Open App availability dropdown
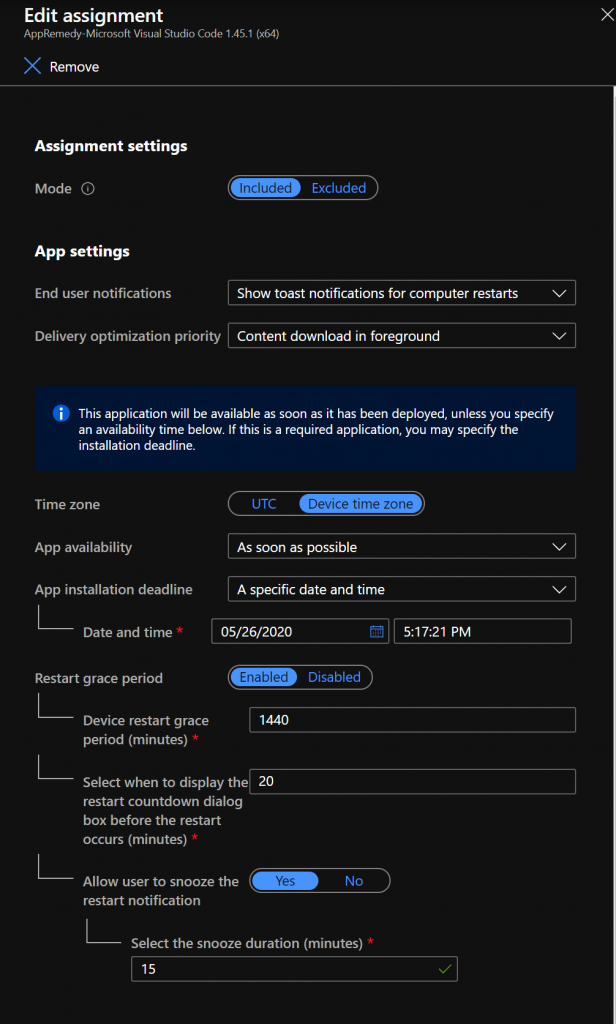This screenshot has width=616, height=1024. [x=402, y=547]
